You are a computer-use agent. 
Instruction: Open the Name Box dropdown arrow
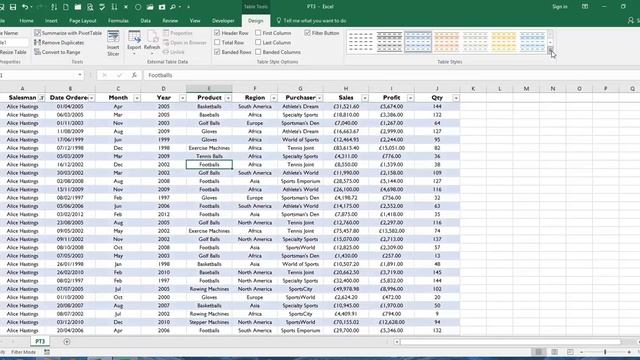(80, 75)
